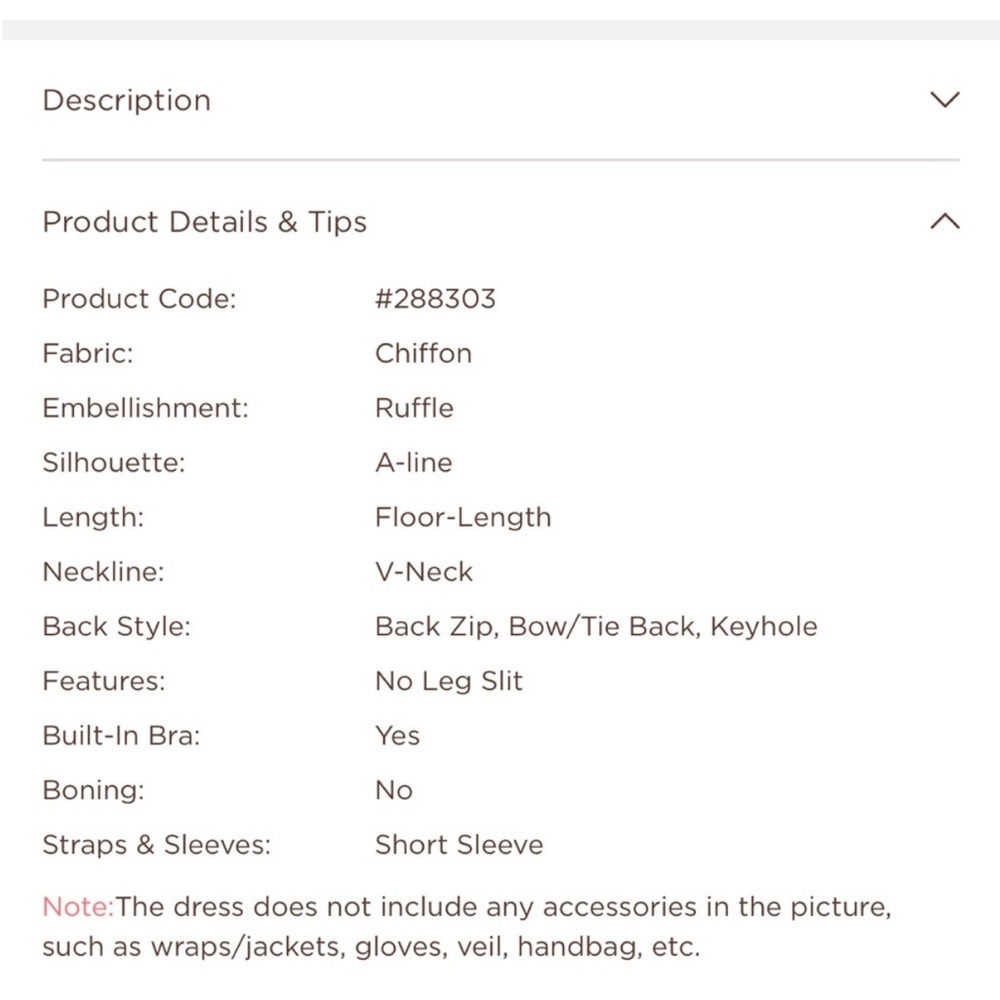This screenshot has width=1000, height=1000.
Task: Click the Ruffle embellishment value
Action: pyautogui.click(x=414, y=408)
